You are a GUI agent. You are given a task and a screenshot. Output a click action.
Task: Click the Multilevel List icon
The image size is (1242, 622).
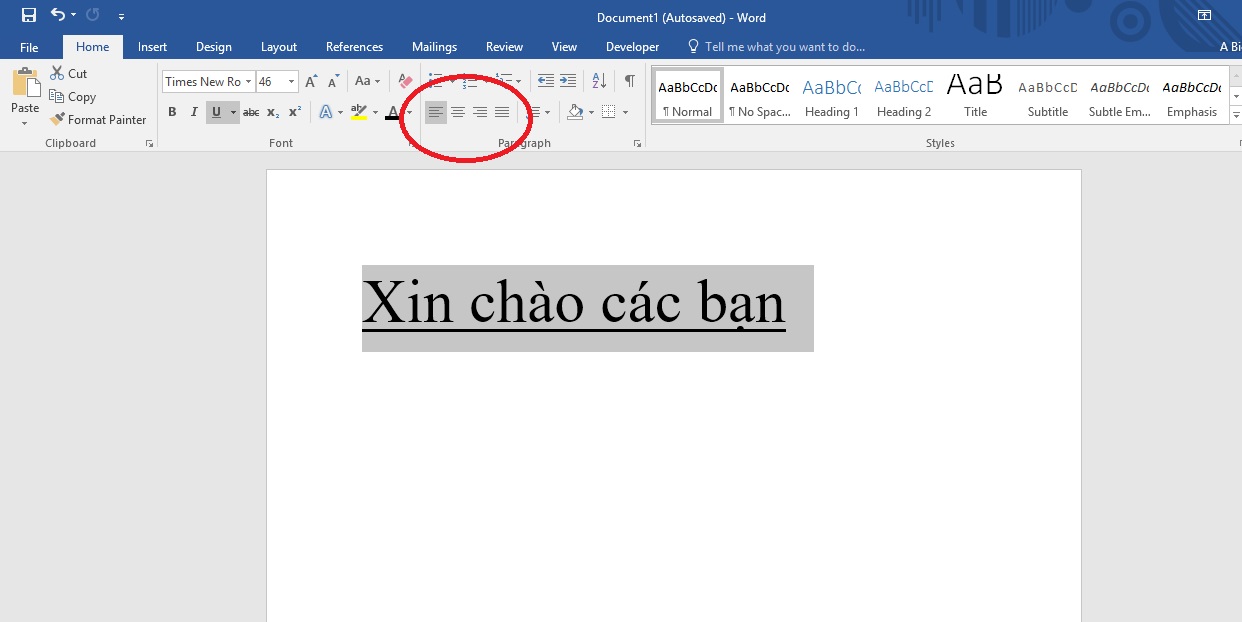pyautogui.click(x=504, y=81)
